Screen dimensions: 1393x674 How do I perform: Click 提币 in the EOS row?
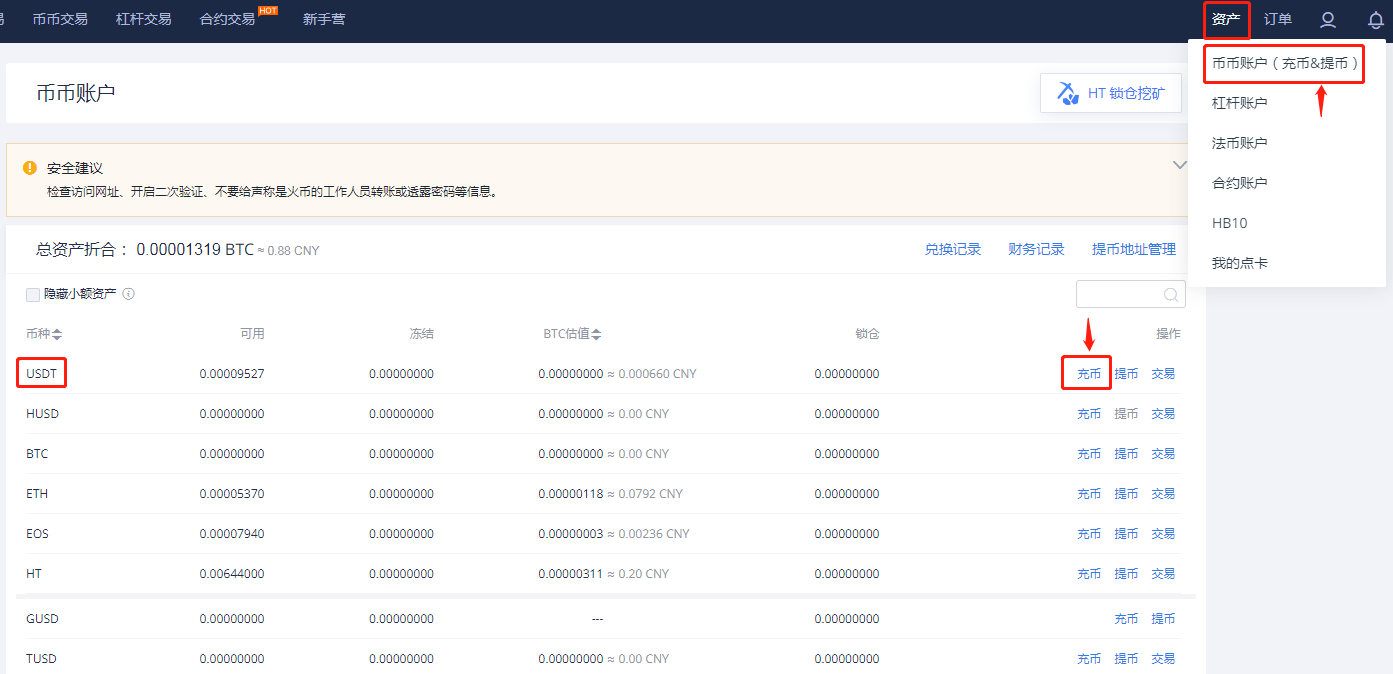[x=1126, y=534]
